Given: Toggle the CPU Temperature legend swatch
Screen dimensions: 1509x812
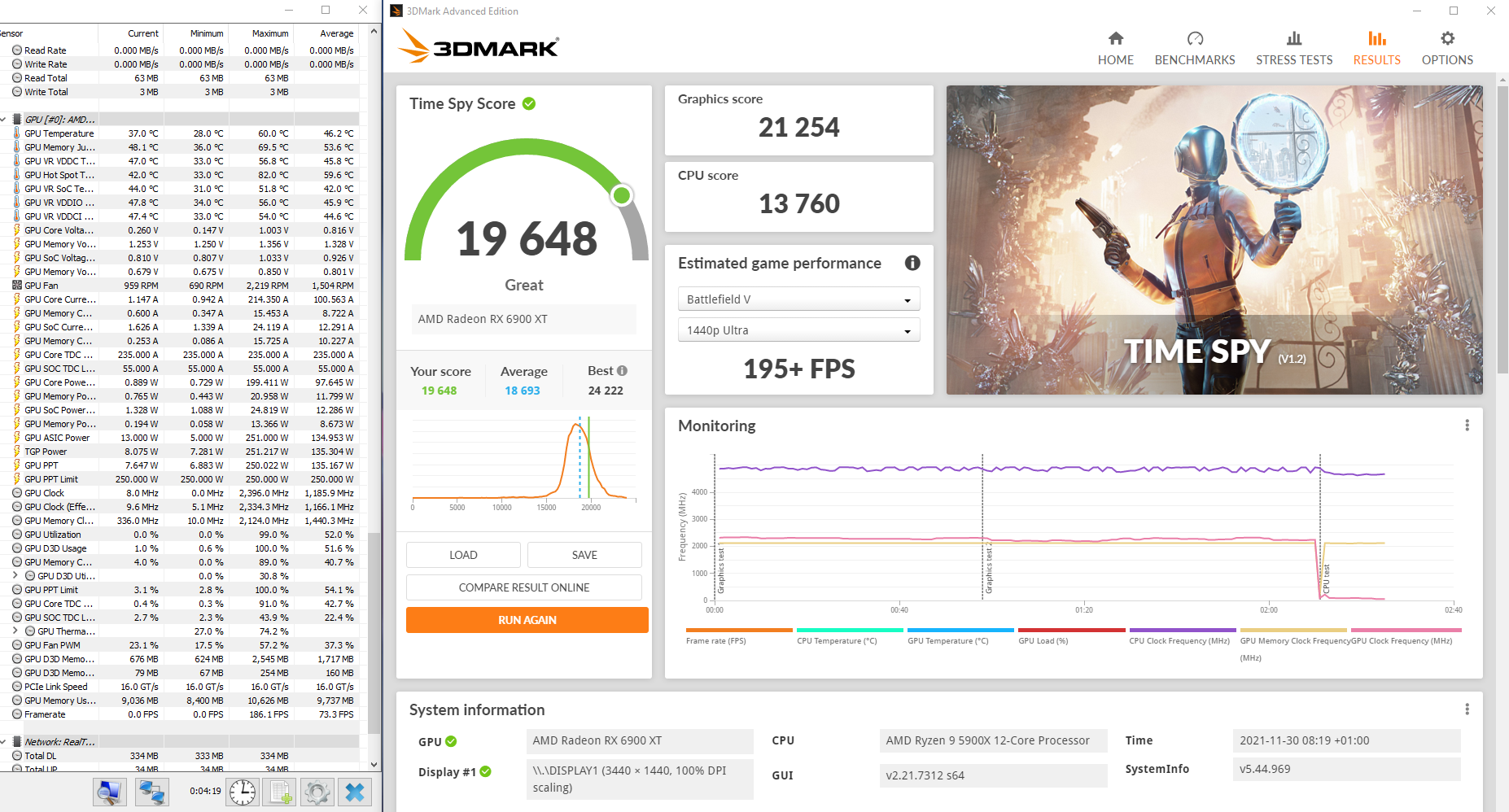Looking at the screenshot, I should (850, 630).
